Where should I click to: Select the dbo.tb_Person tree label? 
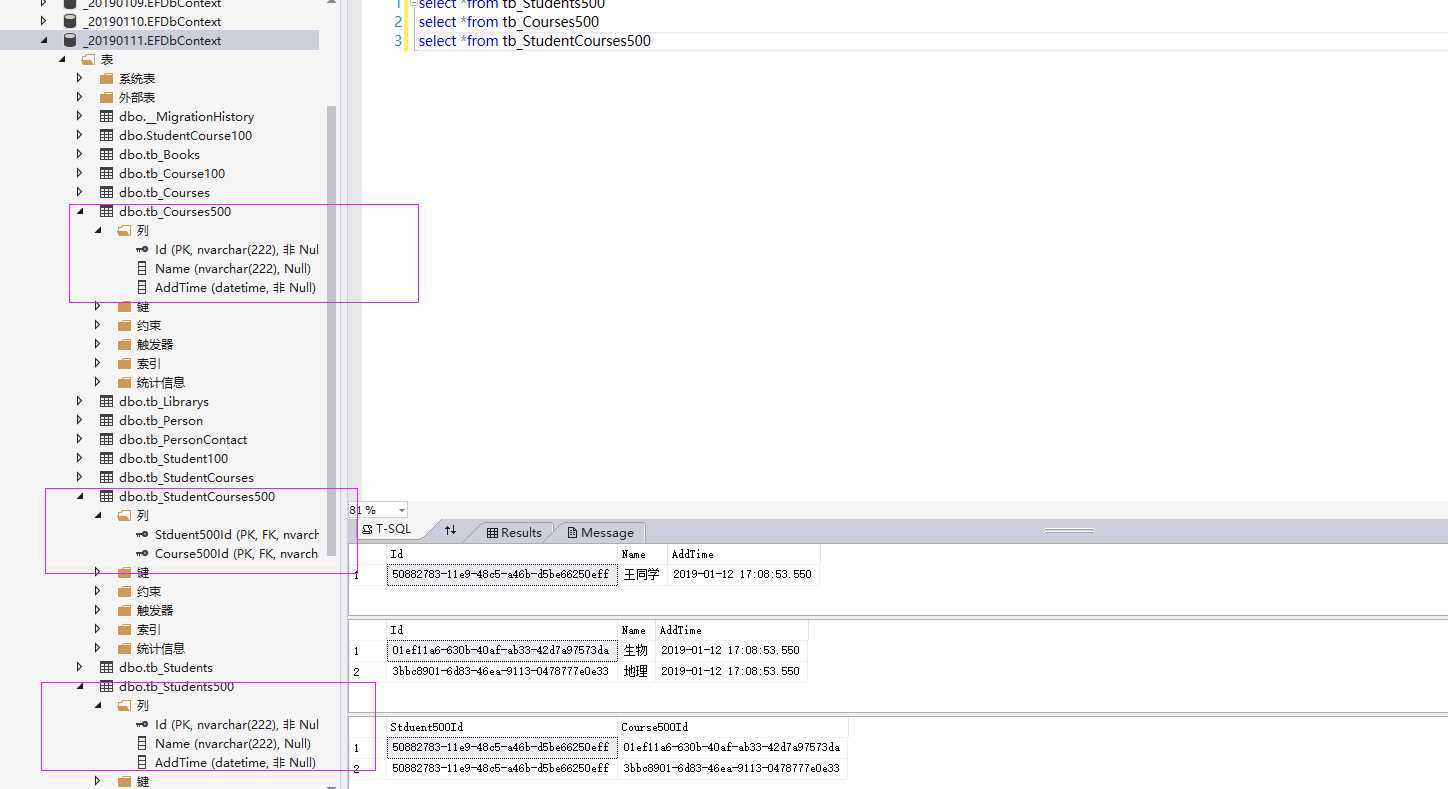click(161, 421)
